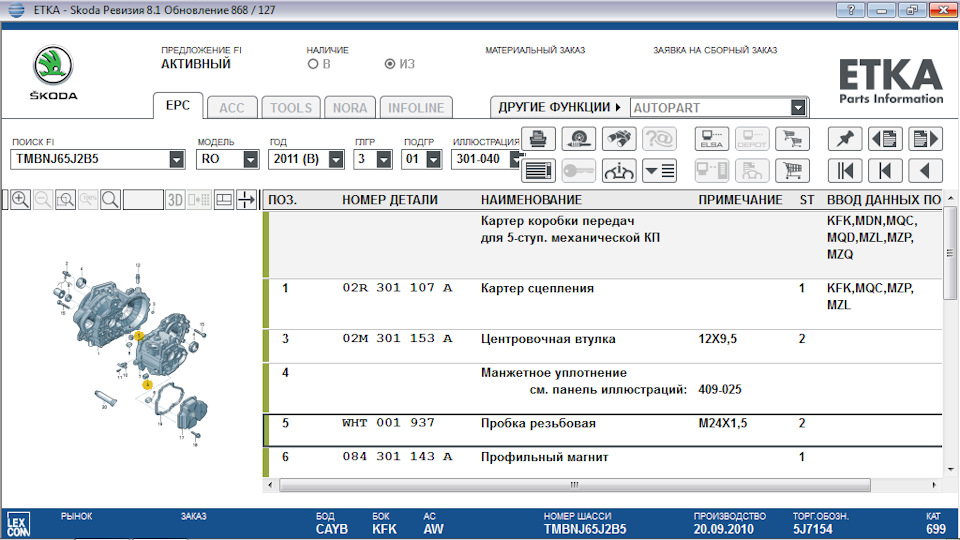Select the ИЗ availability radio button
The height and width of the screenshot is (540, 960).
389,64
